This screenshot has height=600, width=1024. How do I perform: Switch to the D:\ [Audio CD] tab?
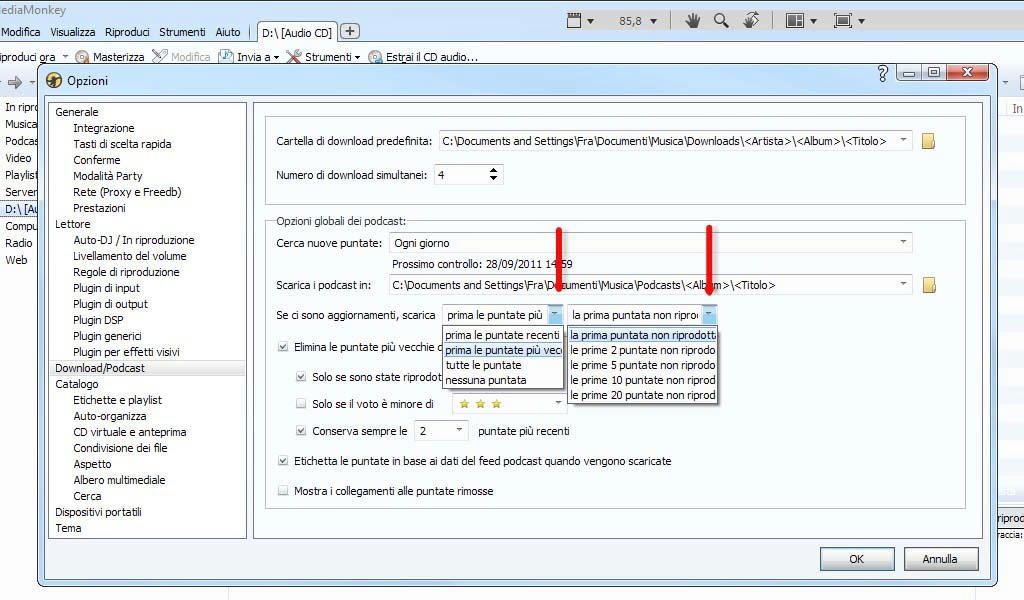coord(296,33)
